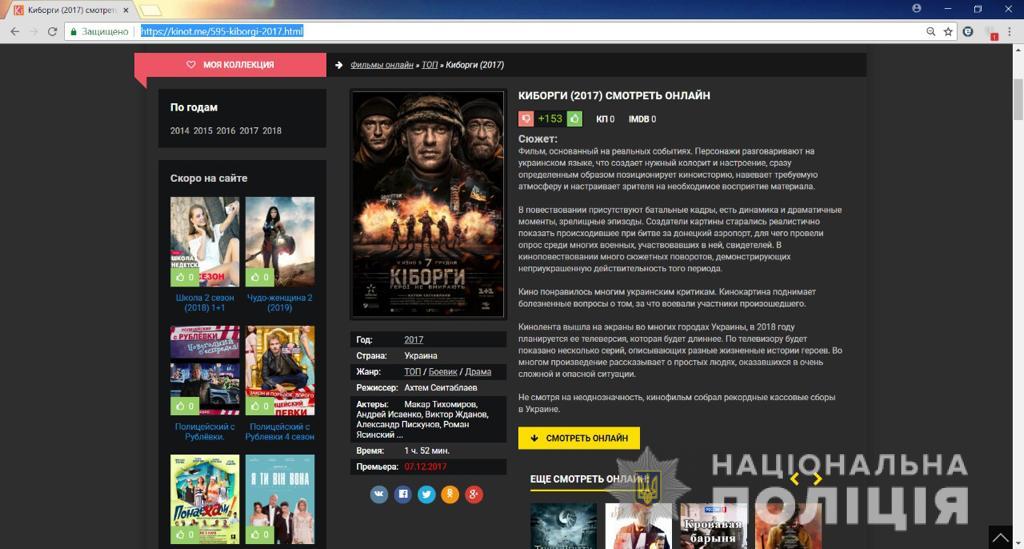Like Школа 2 сезон thumbs-up badge

tap(185, 277)
